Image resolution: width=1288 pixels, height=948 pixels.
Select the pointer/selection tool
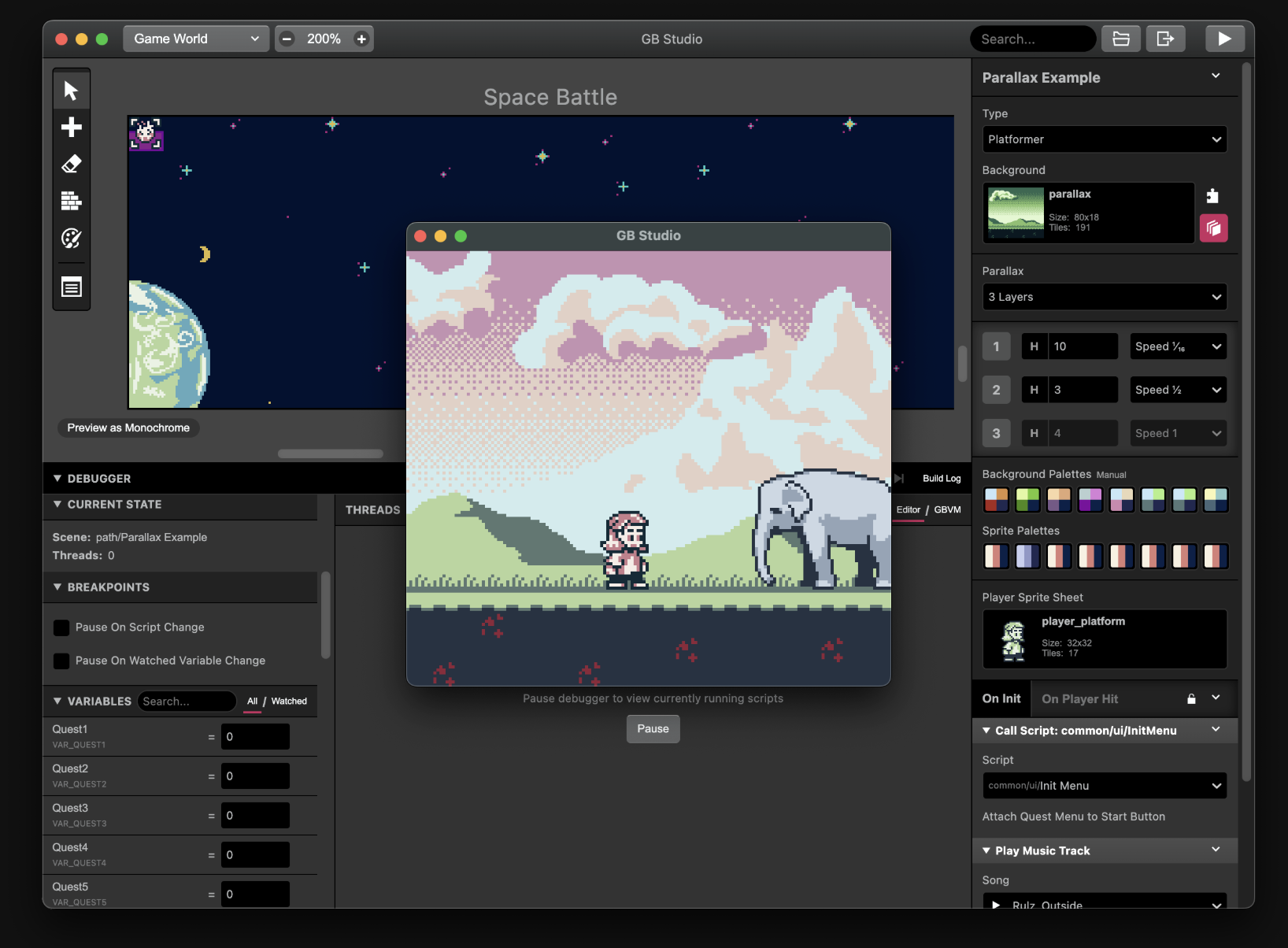coord(71,89)
